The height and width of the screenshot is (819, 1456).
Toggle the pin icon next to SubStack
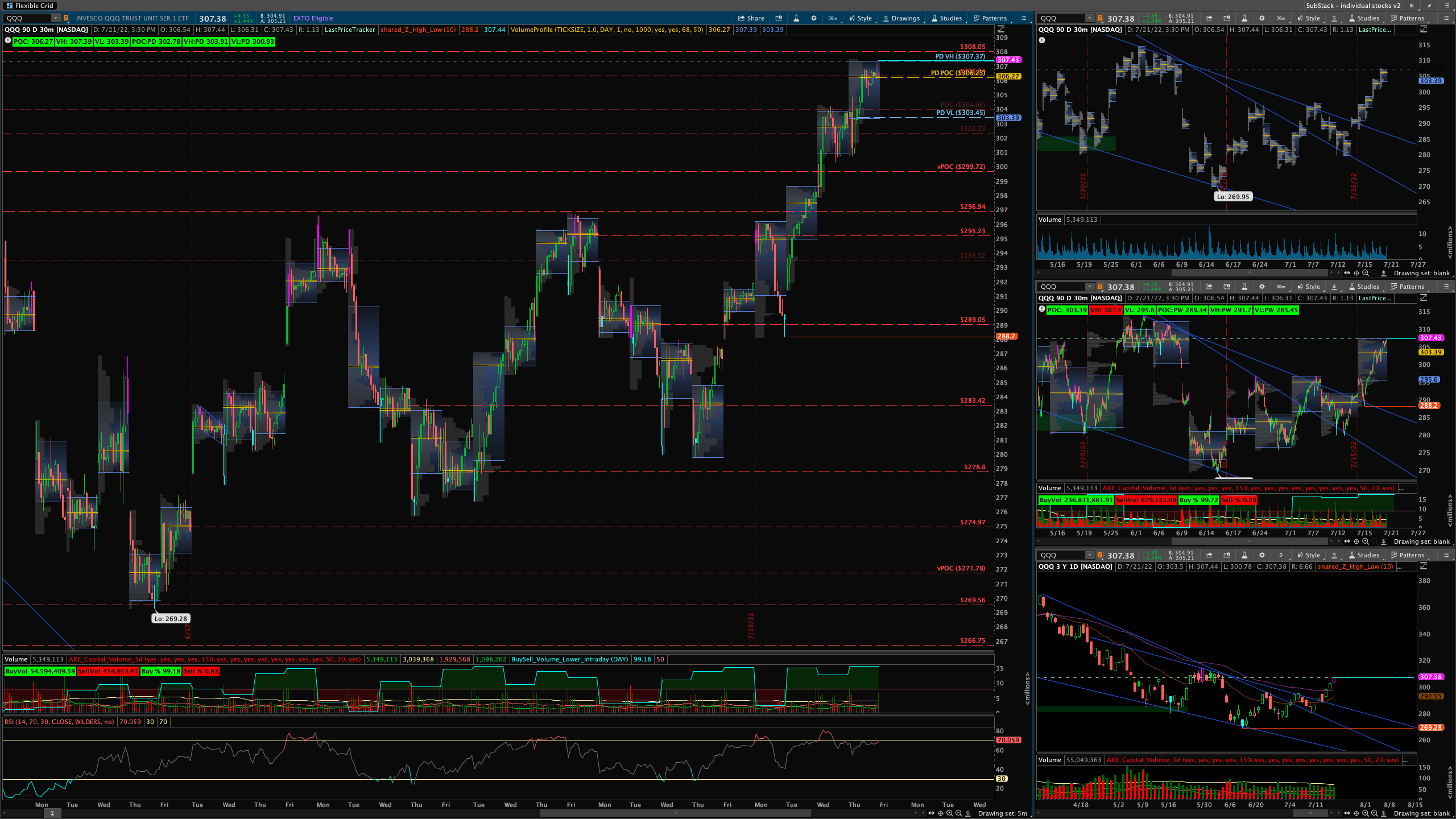(x=1429, y=6)
